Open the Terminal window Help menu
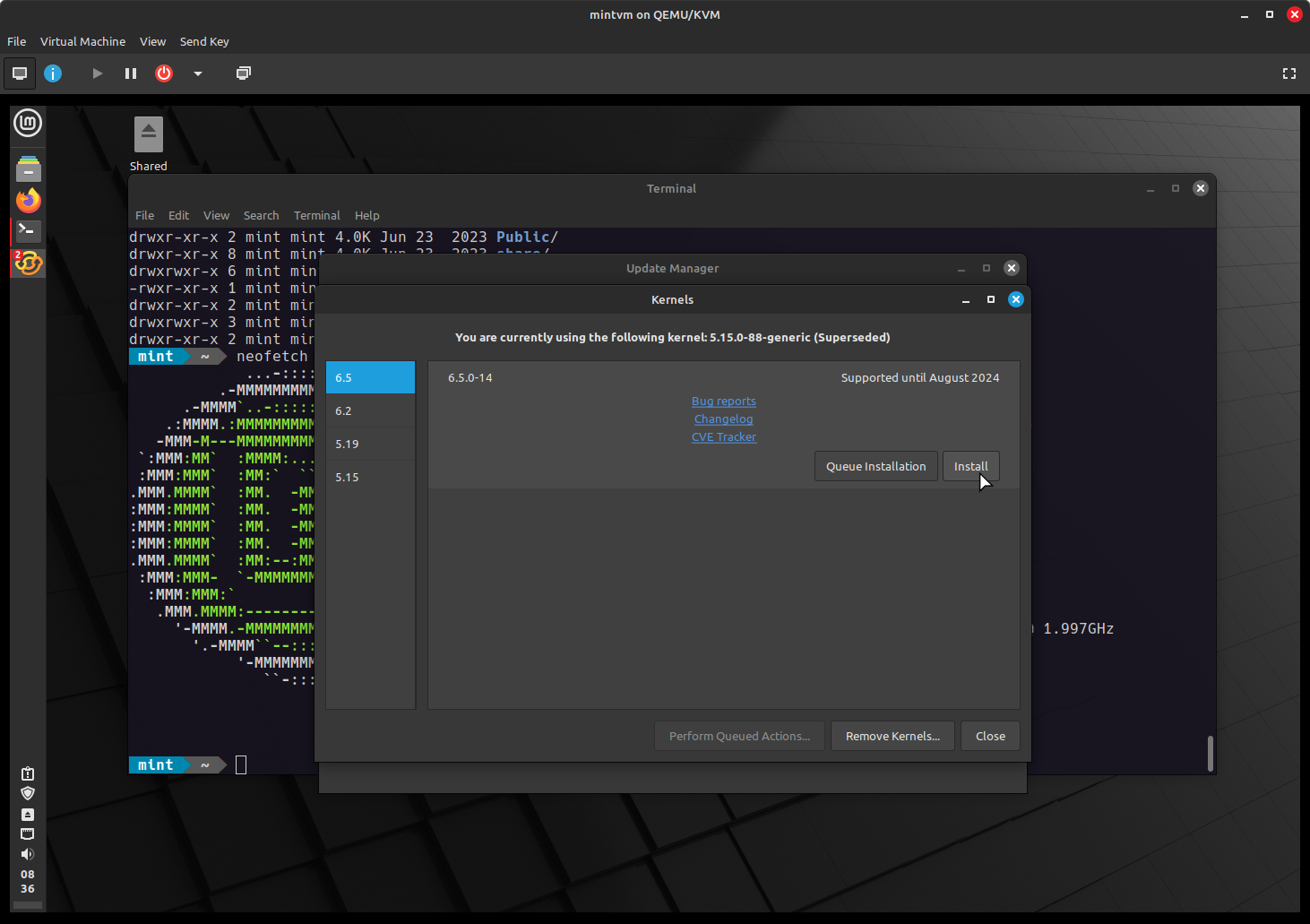The image size is (1310, 924). (366, 215)
